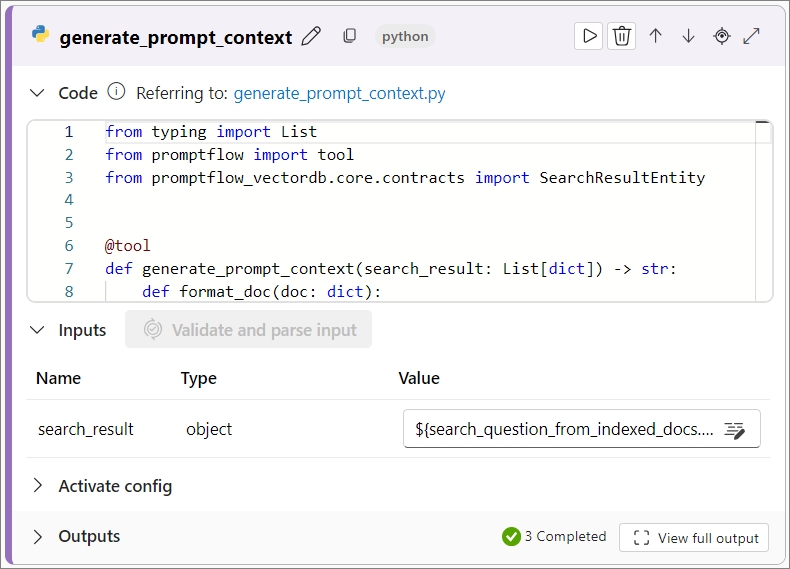Expand the Activate config section
This screenshot has width=790, height=569.
(x=37, y=485)
